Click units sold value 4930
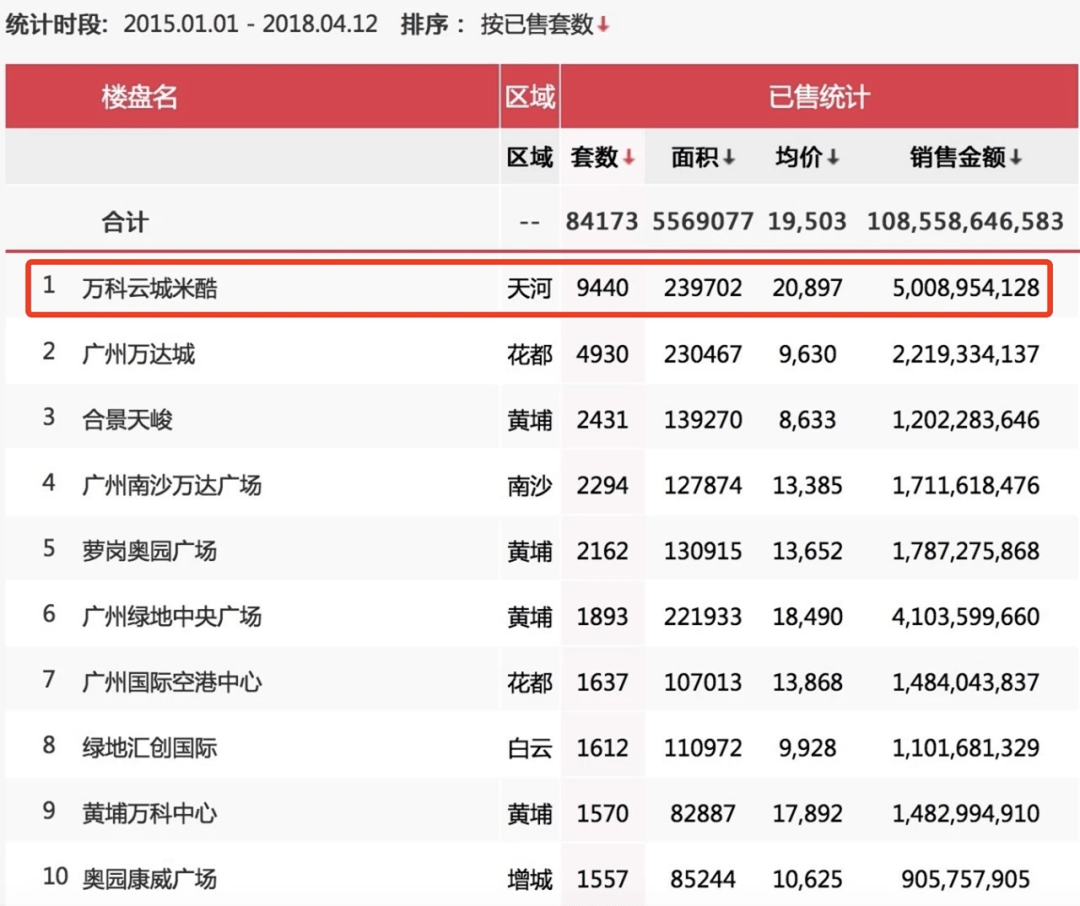This screenshot has height=906, width=1080. 603,354
